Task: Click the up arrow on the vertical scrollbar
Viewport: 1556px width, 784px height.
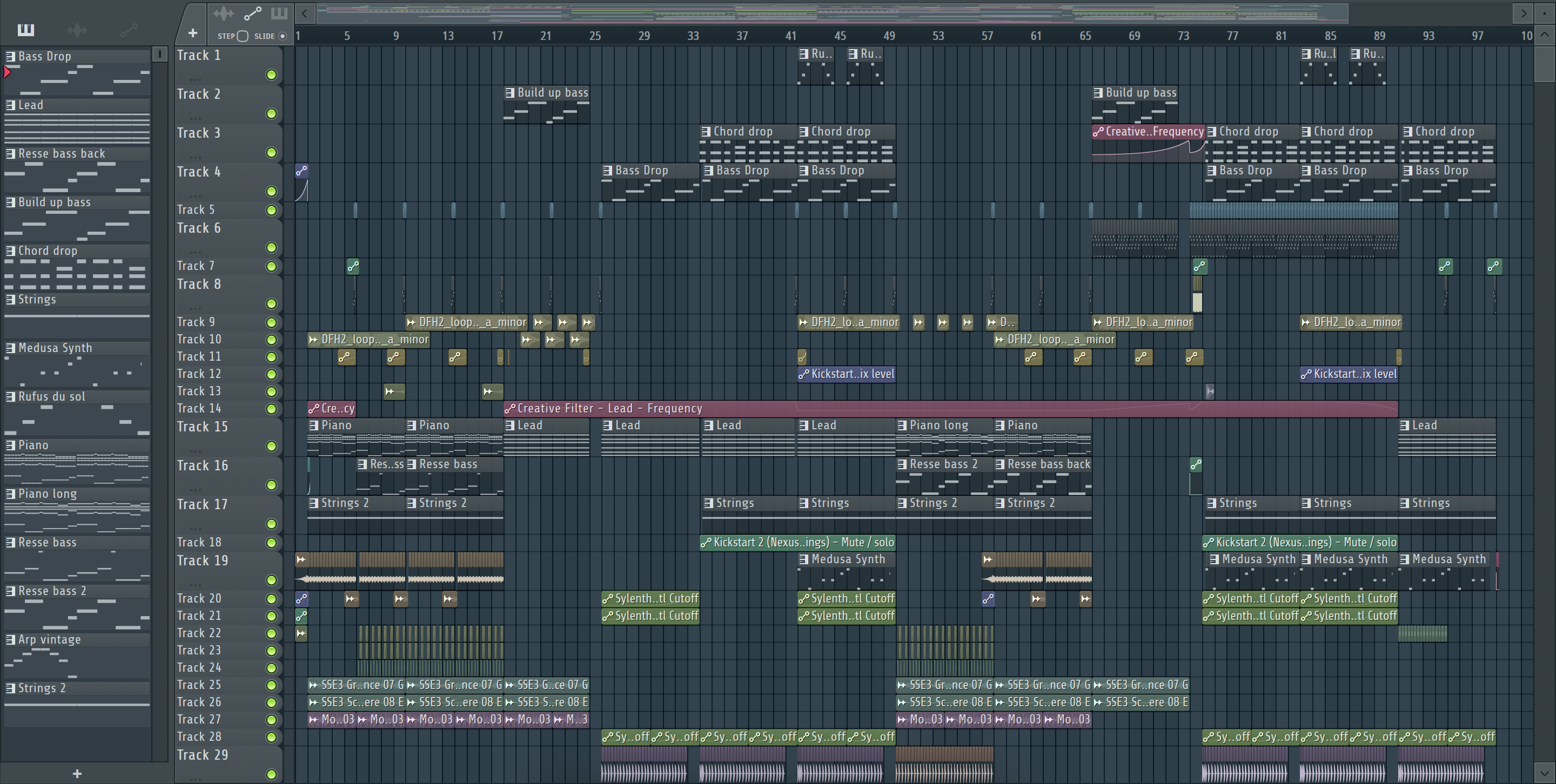Action: 1544,35
